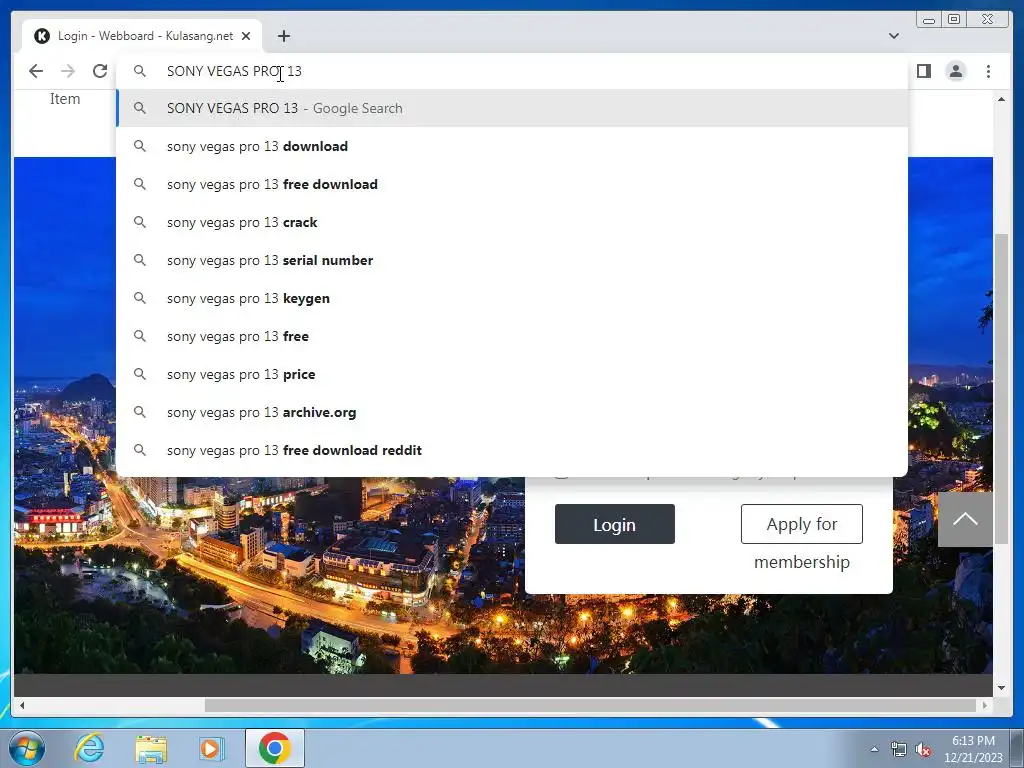Click the 'Item' text on the page
Viewport: 1024px width, 768px height.
pos(65,99)
